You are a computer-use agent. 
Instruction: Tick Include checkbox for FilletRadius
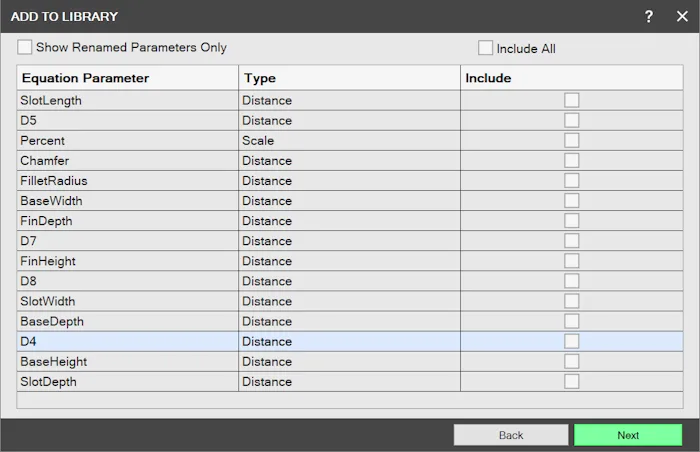(x=571, y=180)
